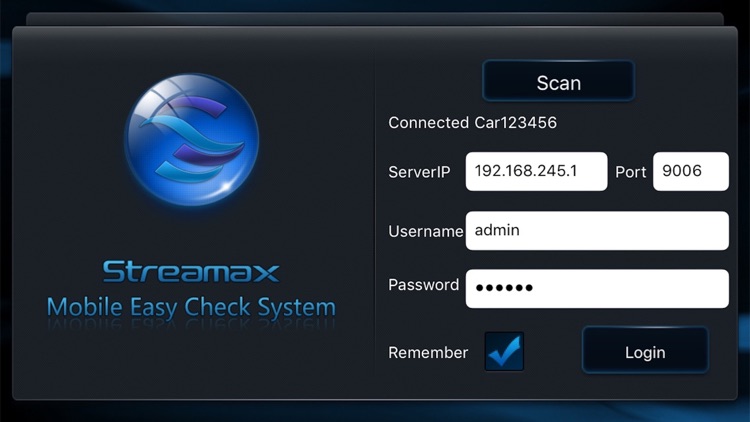
Task: Click into the Password field
Action: 597,289
